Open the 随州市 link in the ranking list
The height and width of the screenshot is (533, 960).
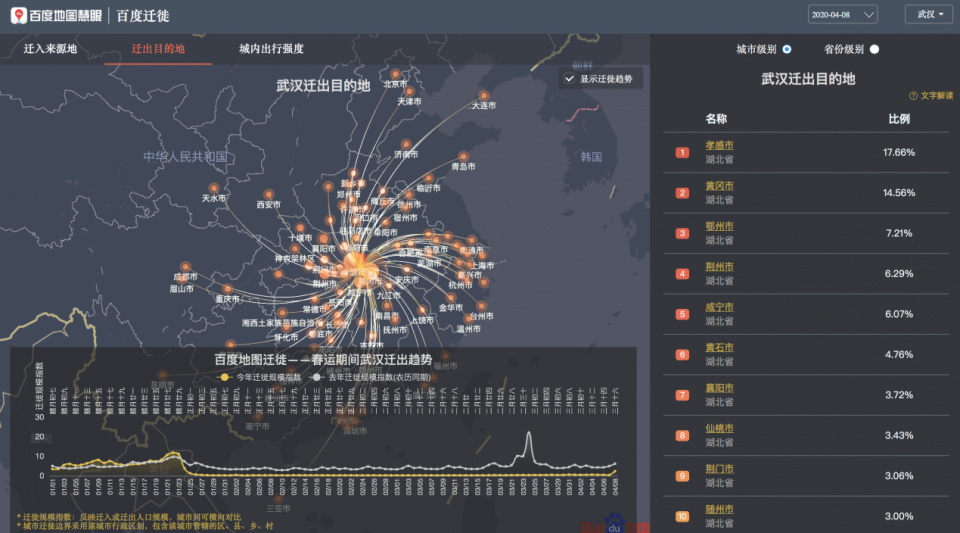point(719,509)
